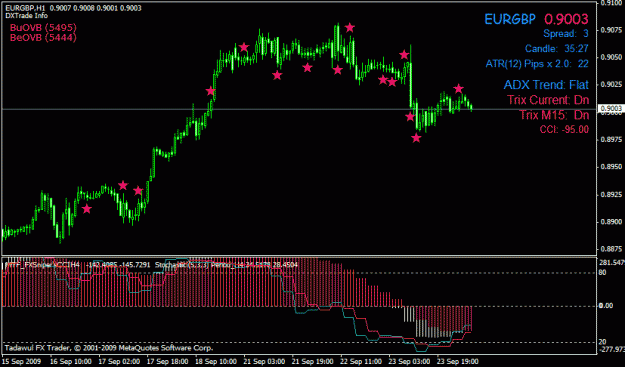Click the 0.8950 price axis label
625x367 pixels.
click(x=612, y=167)
